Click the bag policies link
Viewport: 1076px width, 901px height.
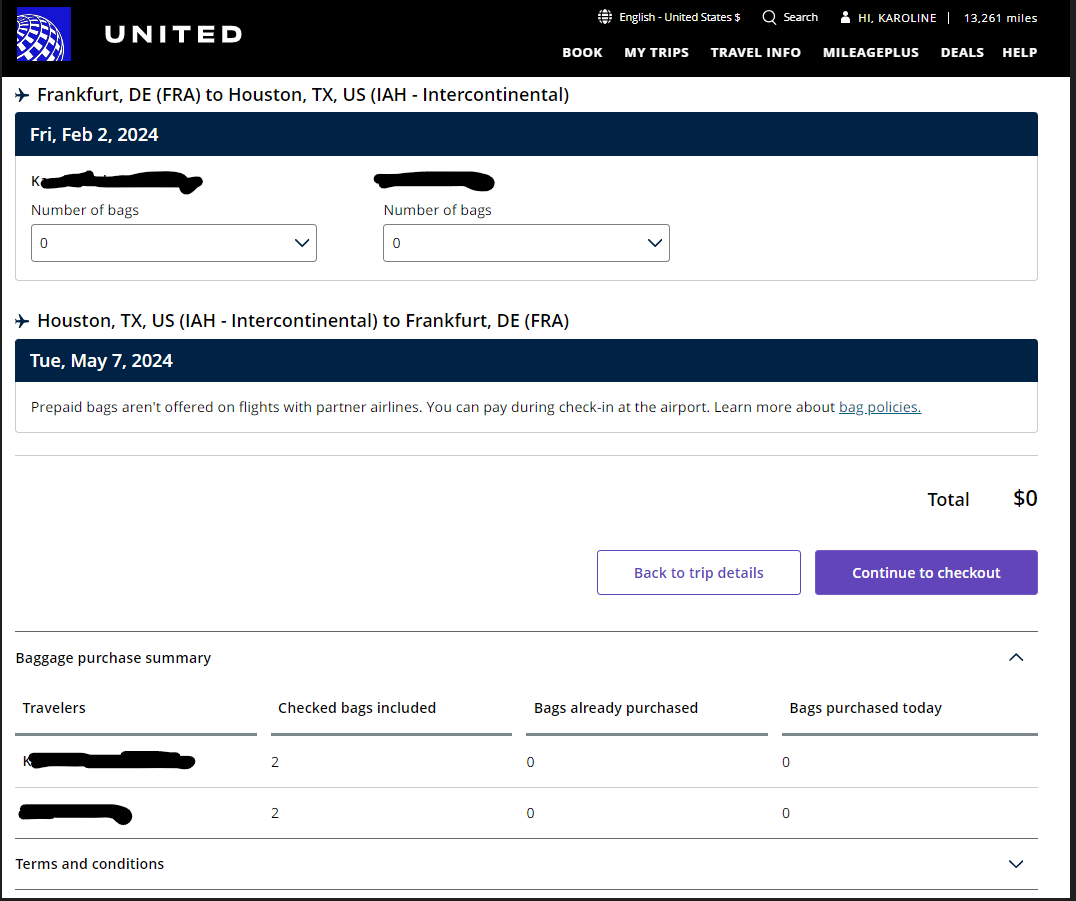879,407
